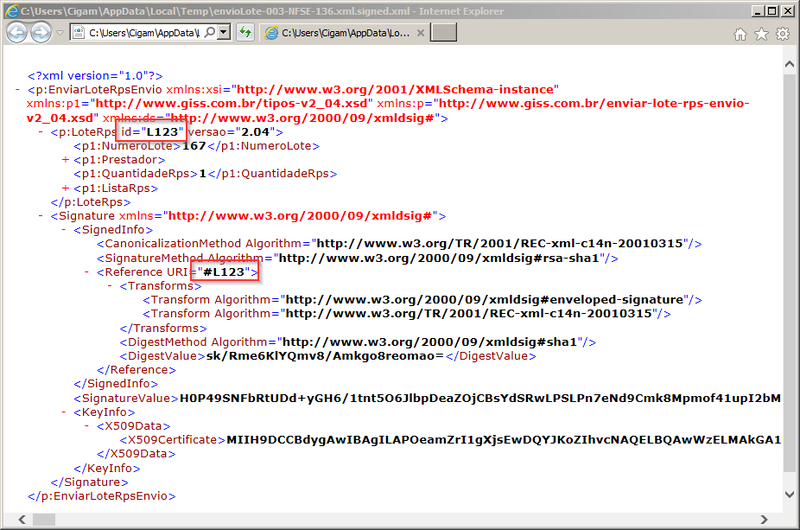
Task: Click the closing /Reference tag
Action: pos(136,370)
